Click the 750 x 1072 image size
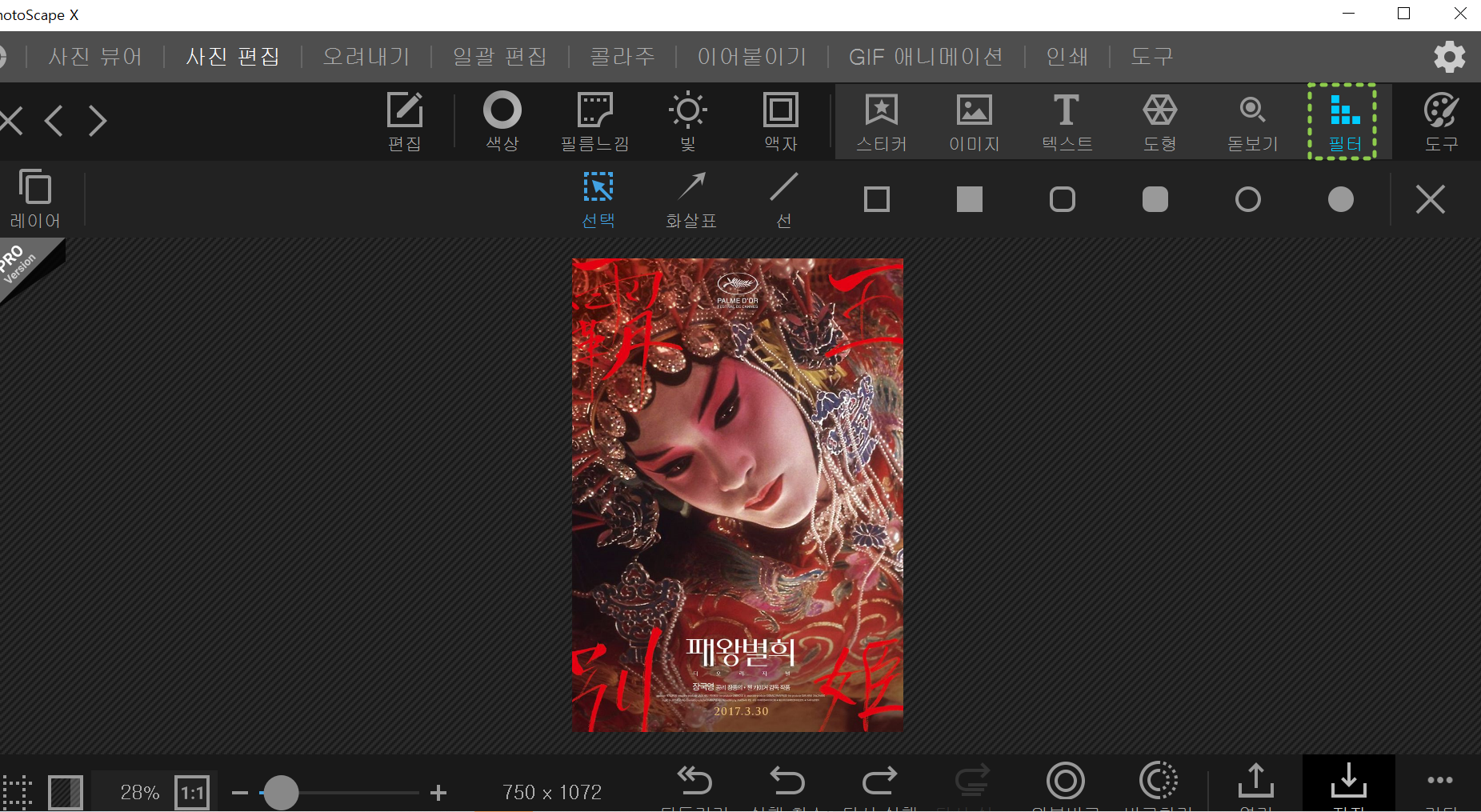The height and width of the screenshot is (812, 1481). coord(552,792)
